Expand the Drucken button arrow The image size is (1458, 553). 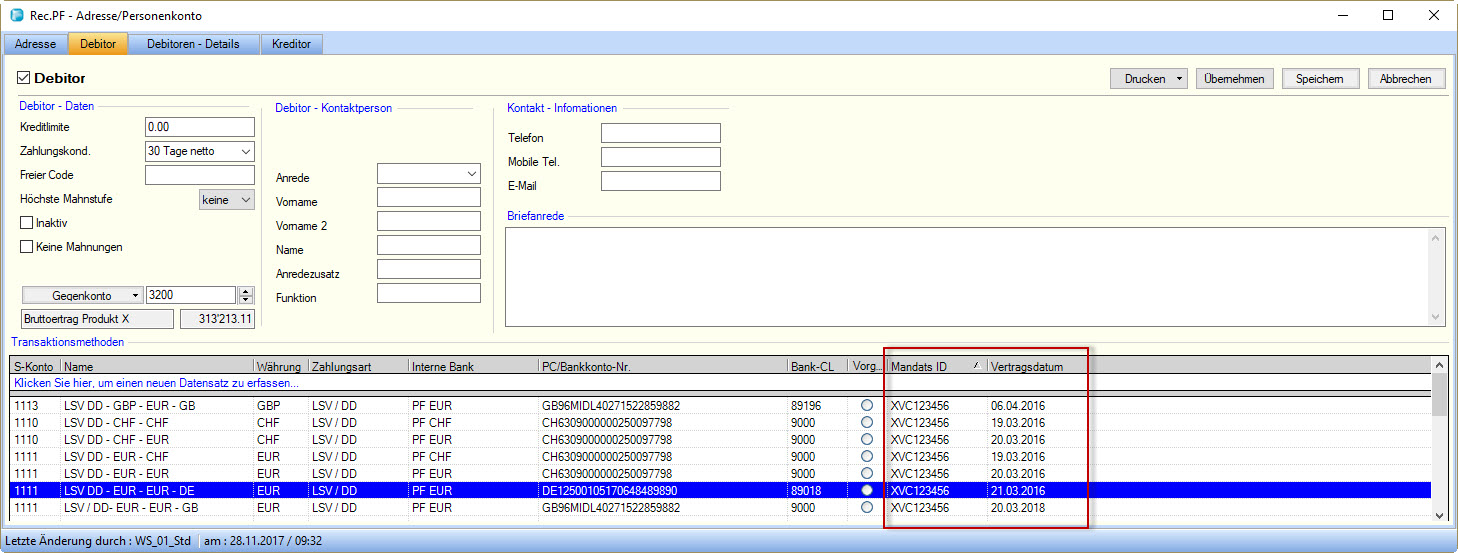coord(1180,79)
